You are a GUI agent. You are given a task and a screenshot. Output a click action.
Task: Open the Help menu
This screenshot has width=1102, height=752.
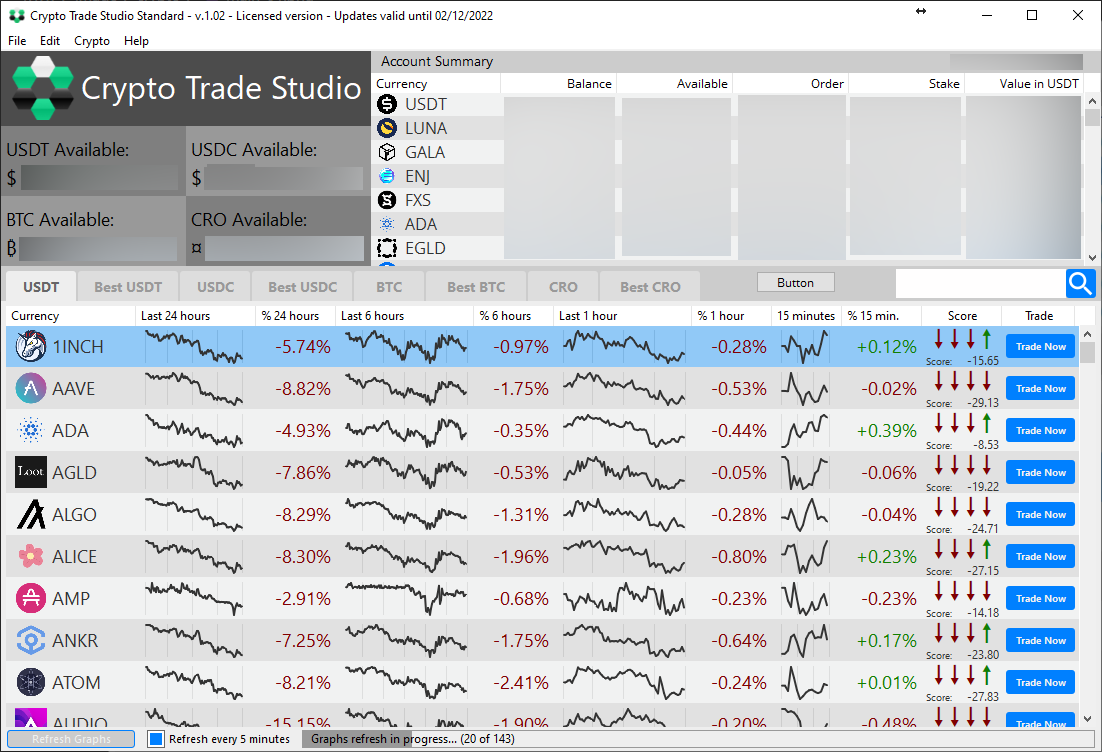click(136, 41)
